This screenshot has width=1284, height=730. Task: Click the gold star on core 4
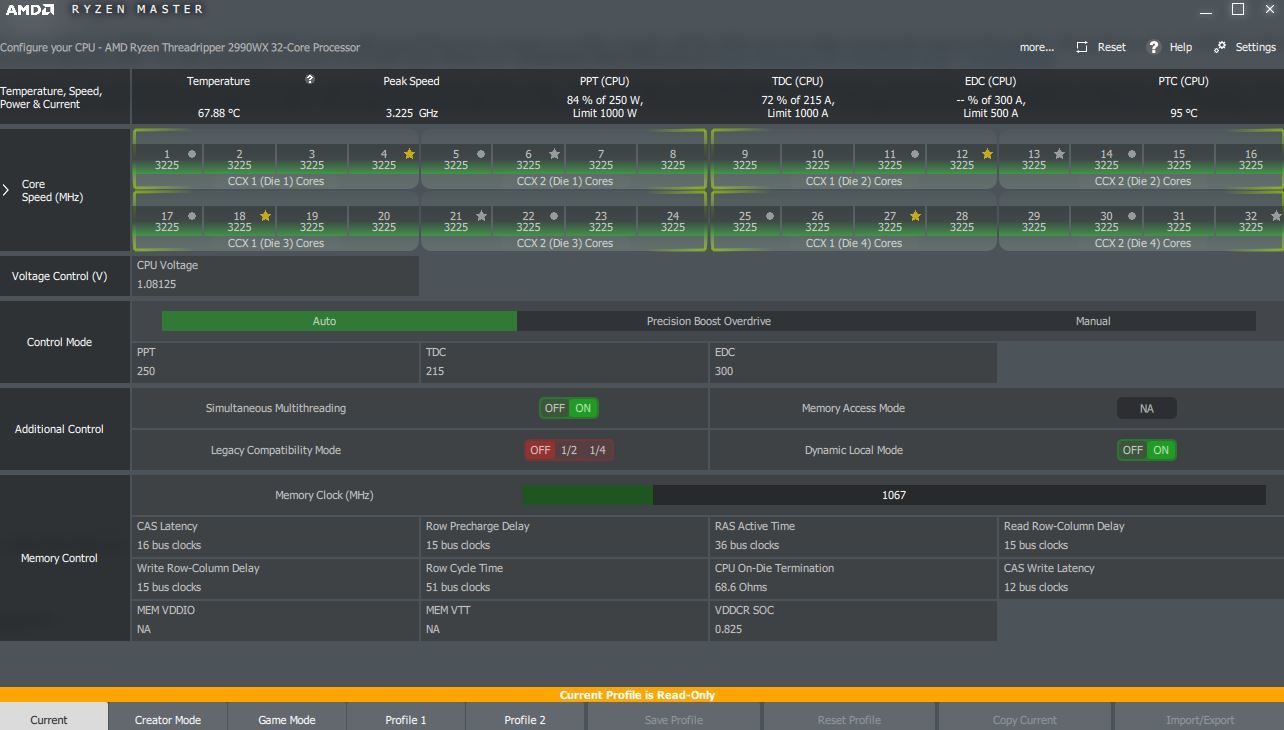409,154
